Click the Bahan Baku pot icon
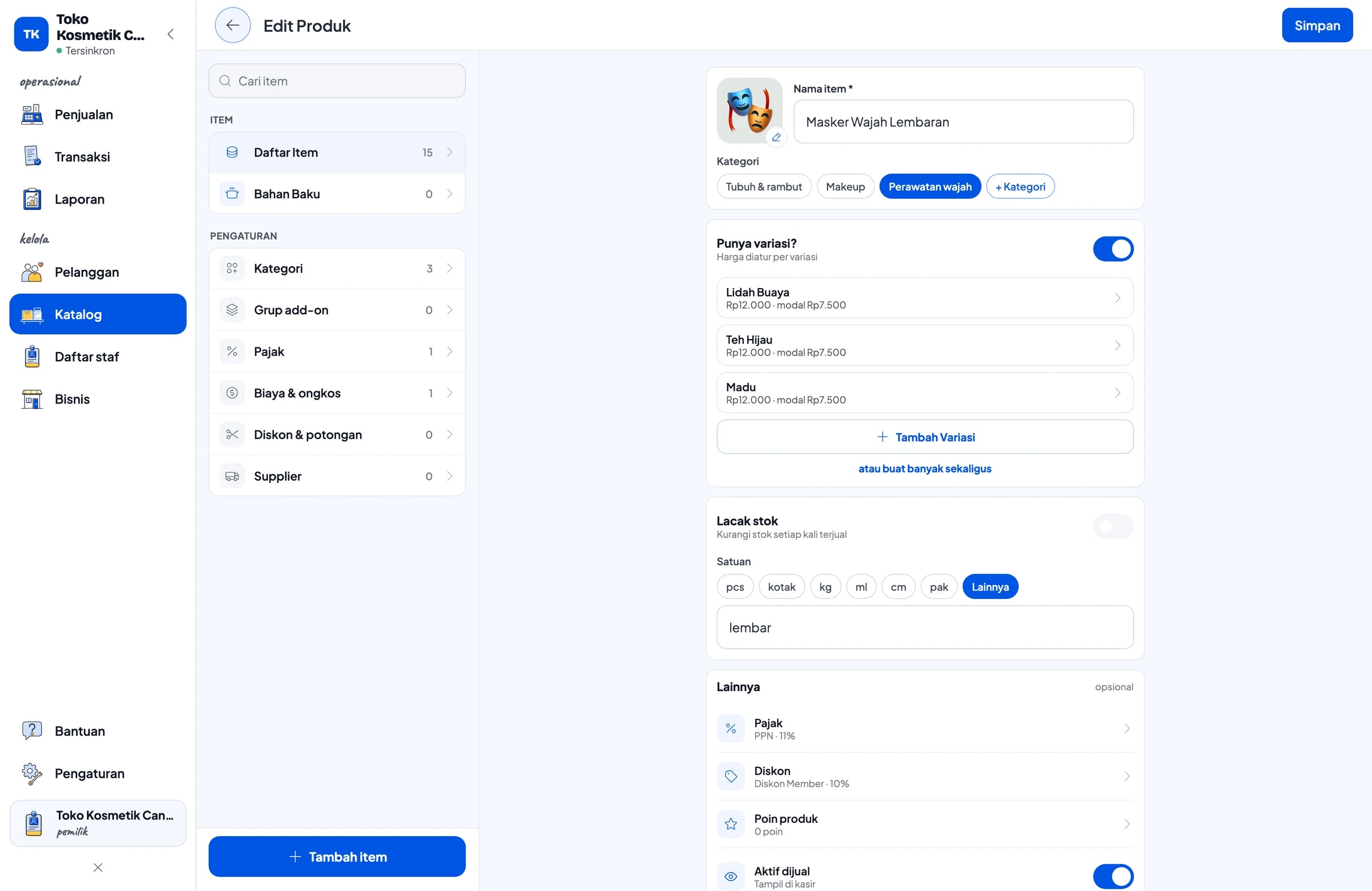Screen dimensions: 1372x891 click(232, 194)
